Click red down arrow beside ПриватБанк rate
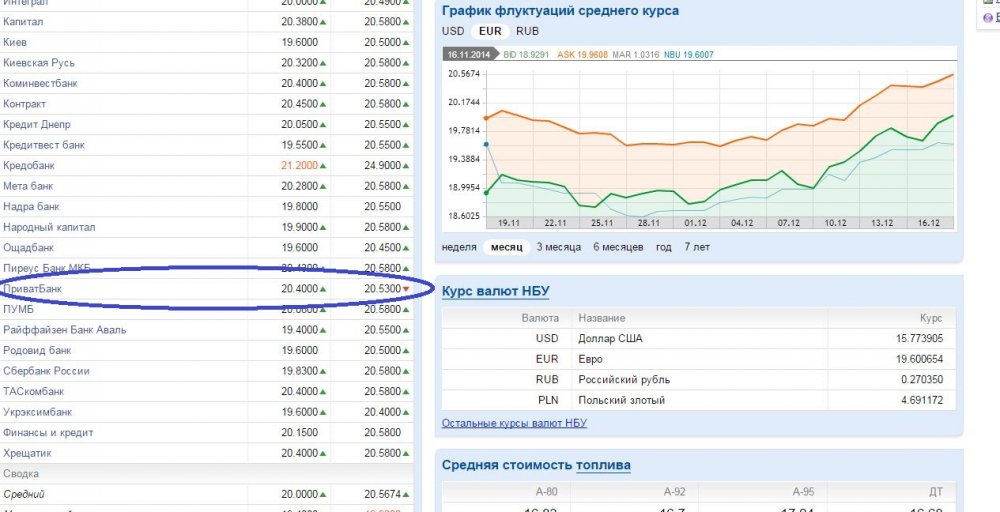The height and width of the screenshot is (512, 1000). coord(406,289)
